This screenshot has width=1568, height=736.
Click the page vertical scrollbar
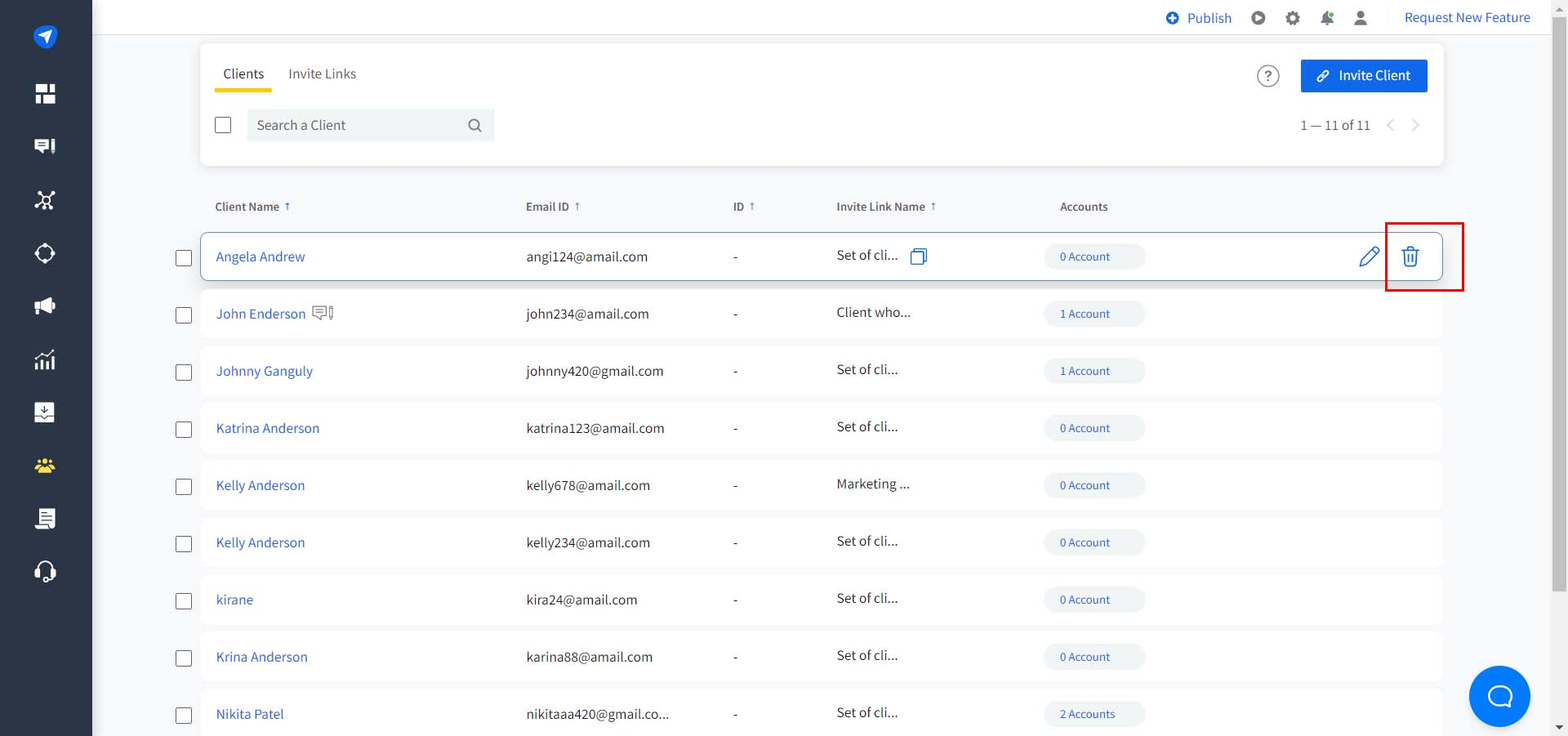(x=1559, y=302)
